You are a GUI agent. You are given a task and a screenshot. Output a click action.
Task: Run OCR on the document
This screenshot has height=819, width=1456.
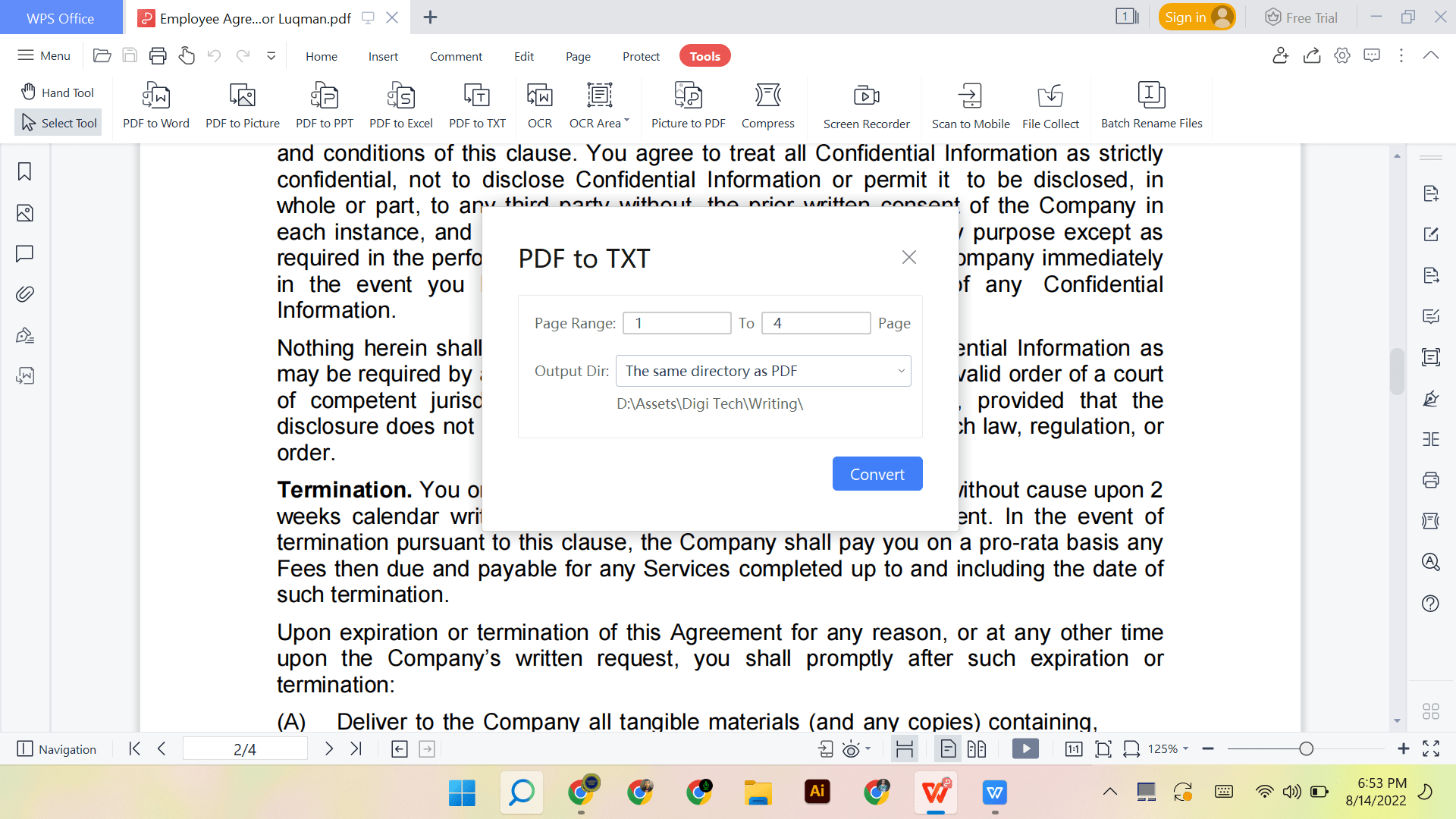pos(539,105)
